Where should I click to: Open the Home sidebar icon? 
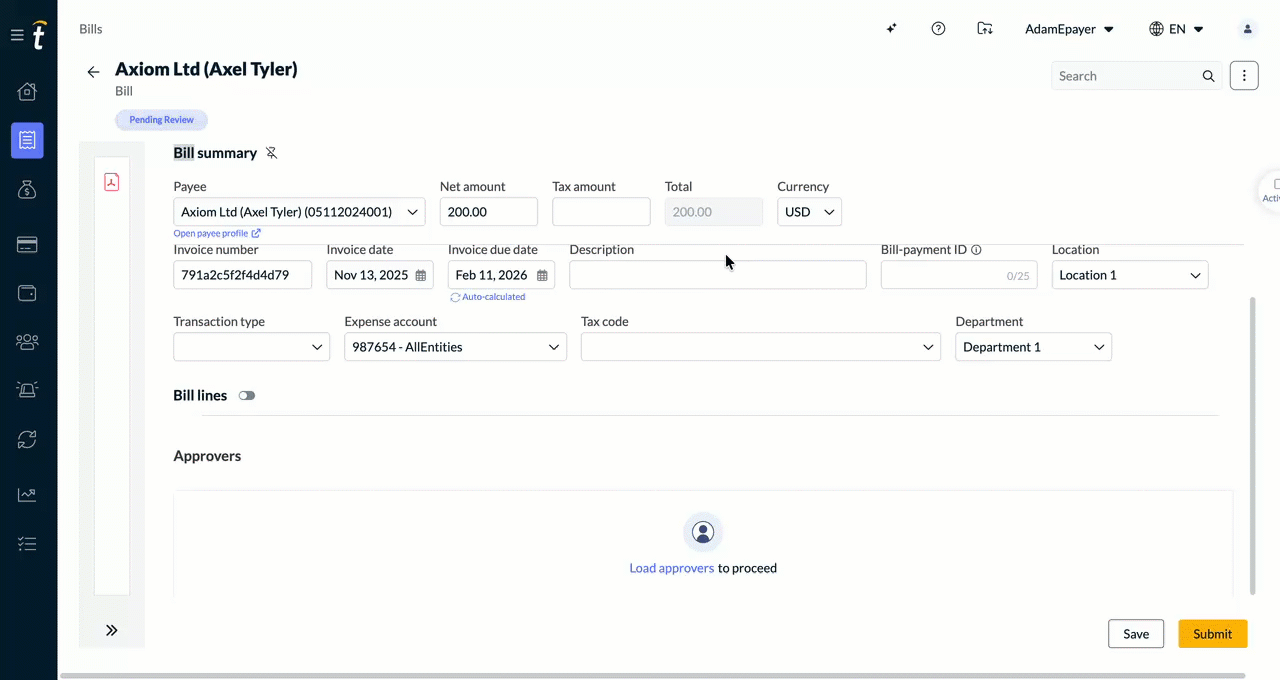pyautogui.click(x=27, y=91)
